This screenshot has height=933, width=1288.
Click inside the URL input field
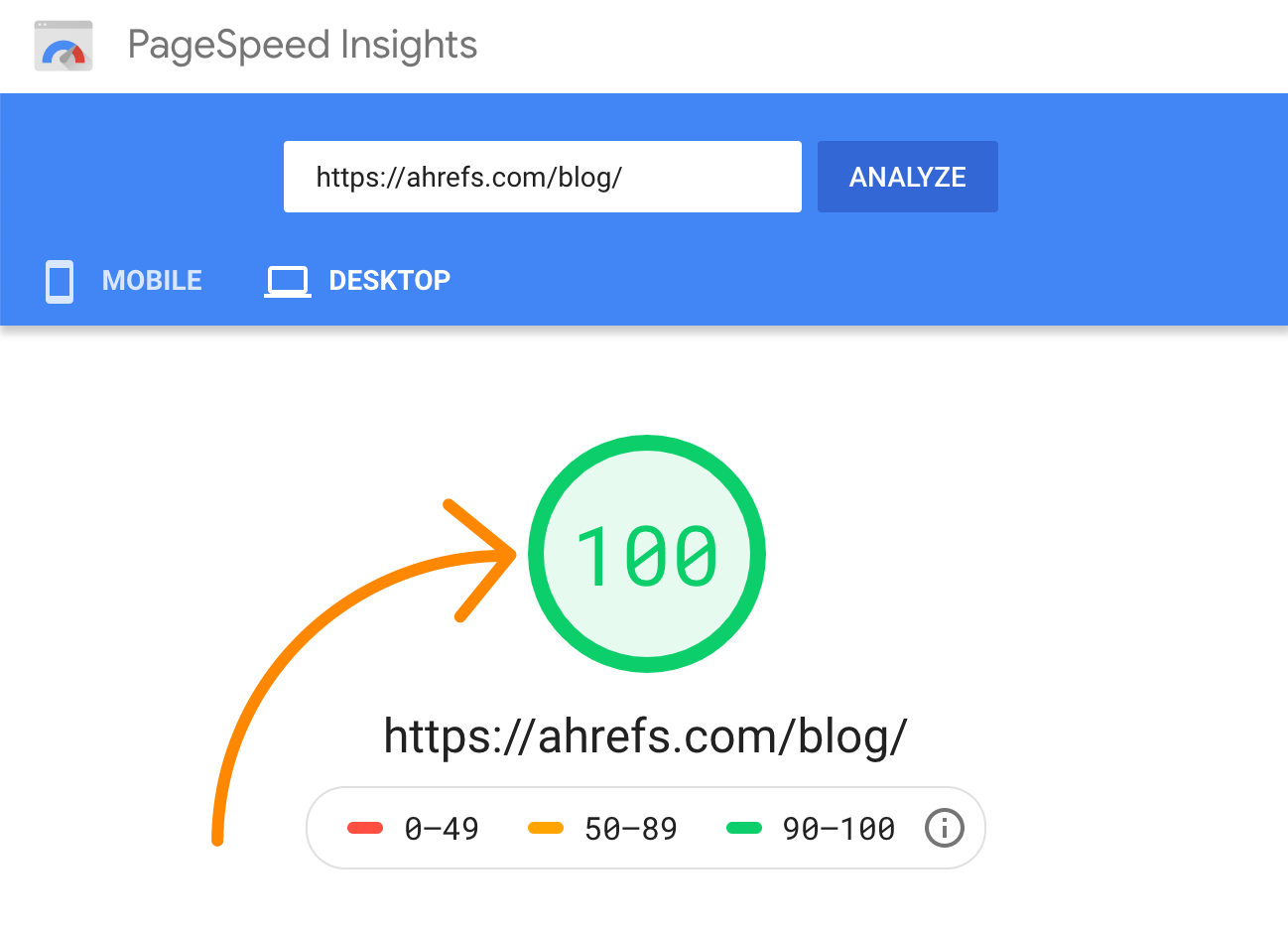[542, 177]
